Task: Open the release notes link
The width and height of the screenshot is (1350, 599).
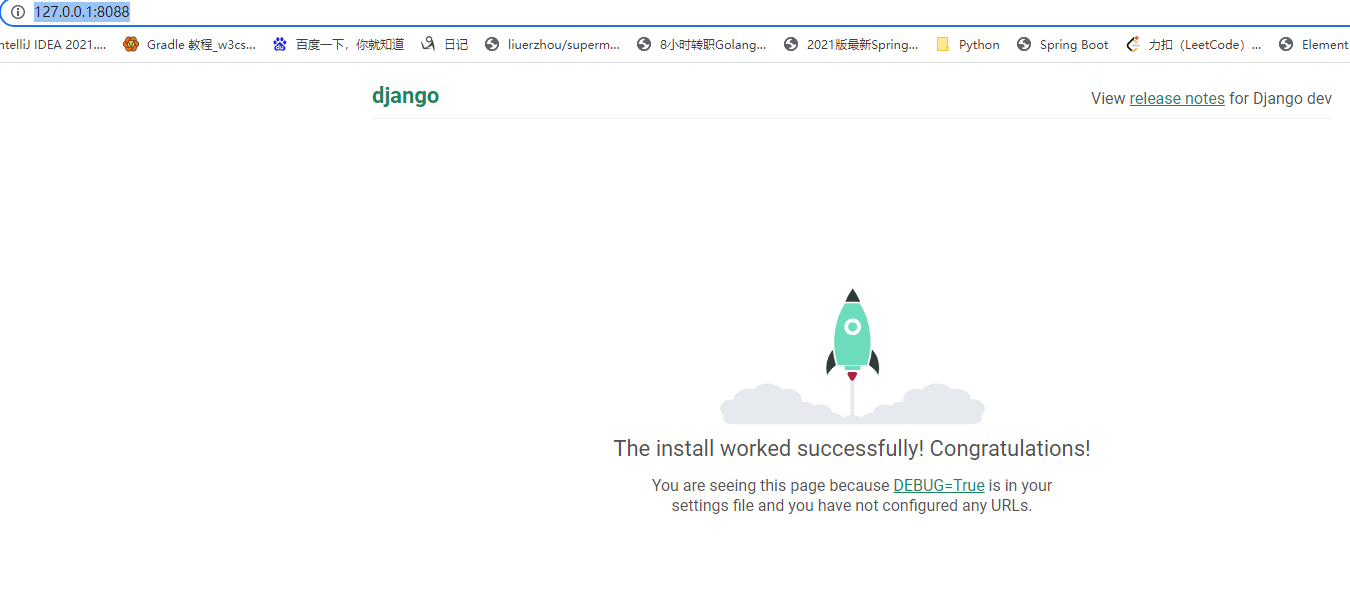Action: [x=1177, y=98]
